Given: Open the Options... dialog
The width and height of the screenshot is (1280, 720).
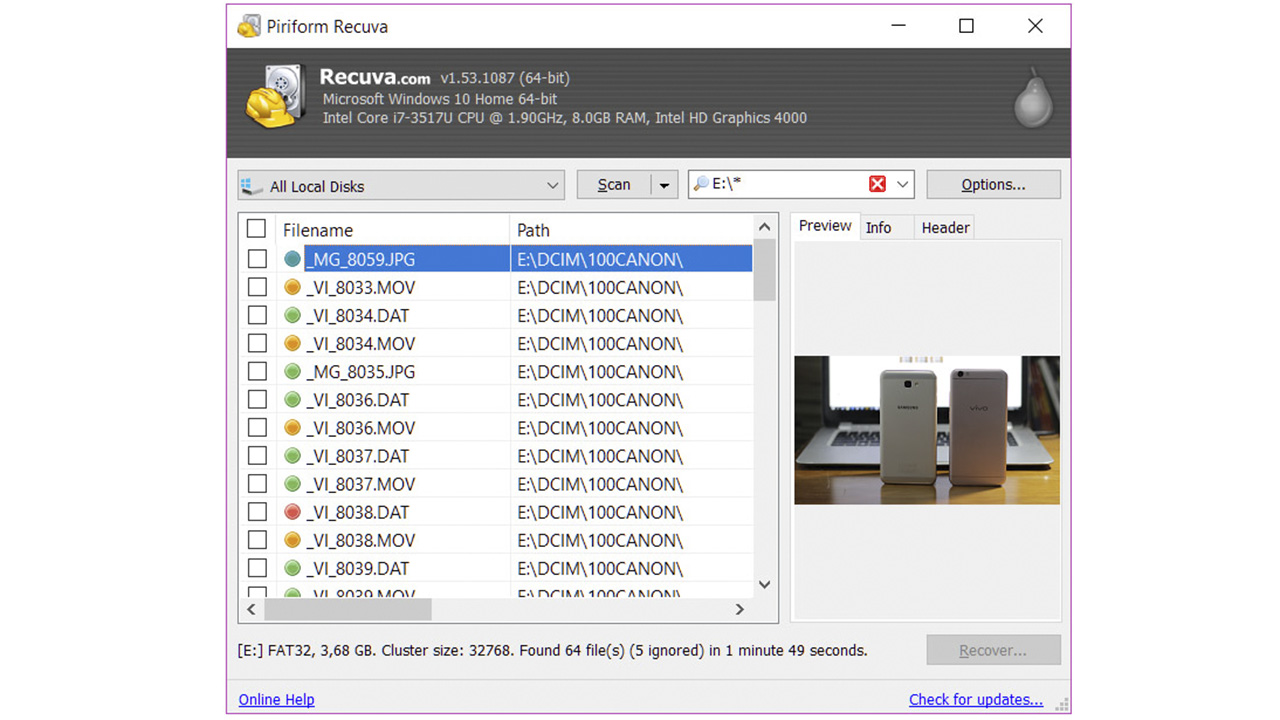Looking at the screenshot, I should [993, 185].
